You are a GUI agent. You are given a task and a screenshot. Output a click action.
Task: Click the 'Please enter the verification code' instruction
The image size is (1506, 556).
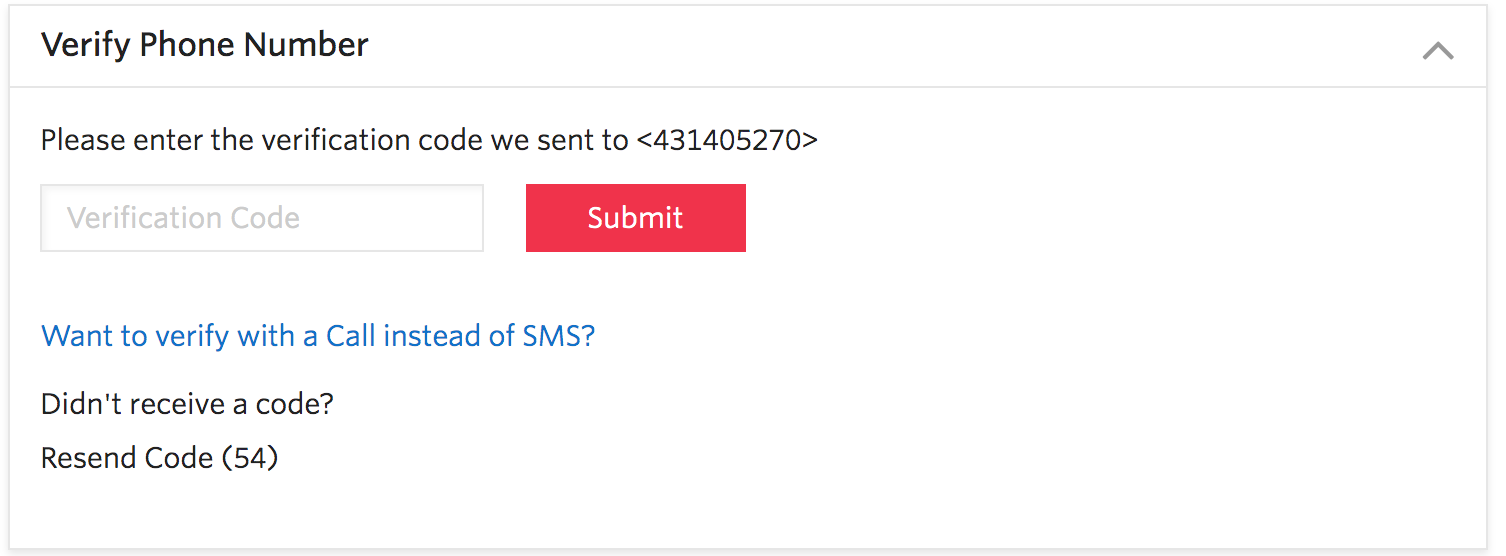(262, 140)
